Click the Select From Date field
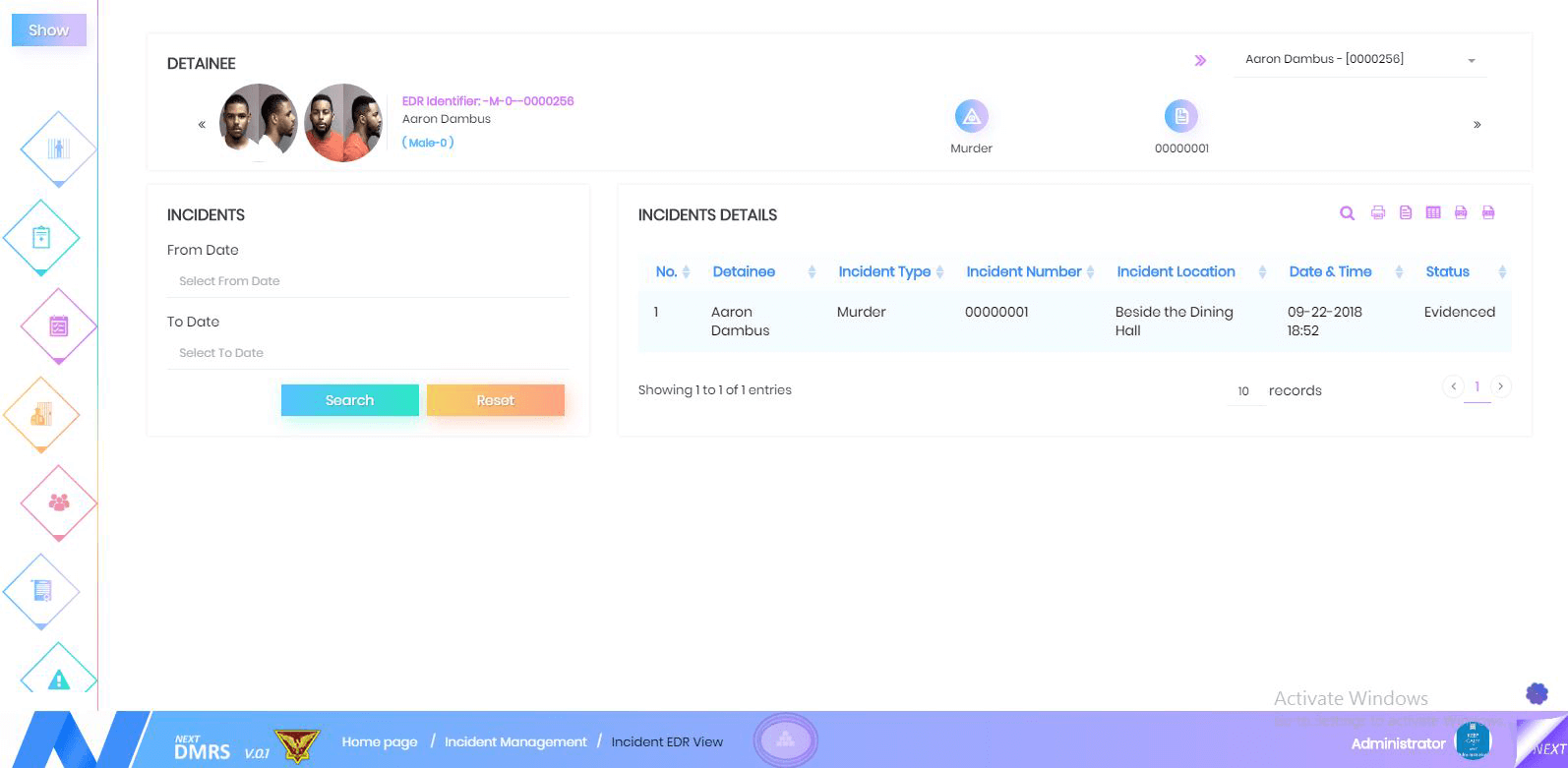1568x768 pixels. [368, 281]
